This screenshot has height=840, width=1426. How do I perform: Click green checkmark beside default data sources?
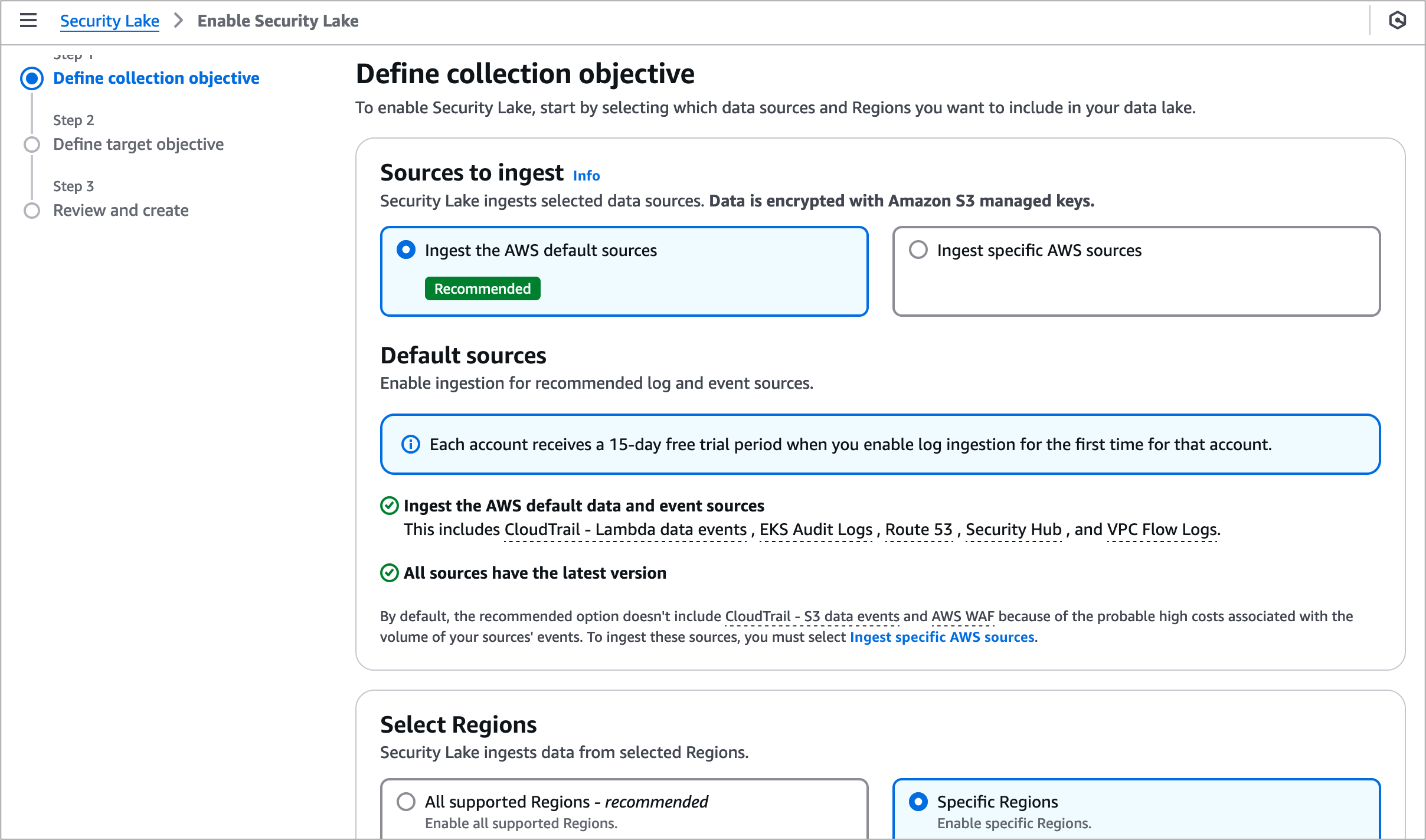390,506
